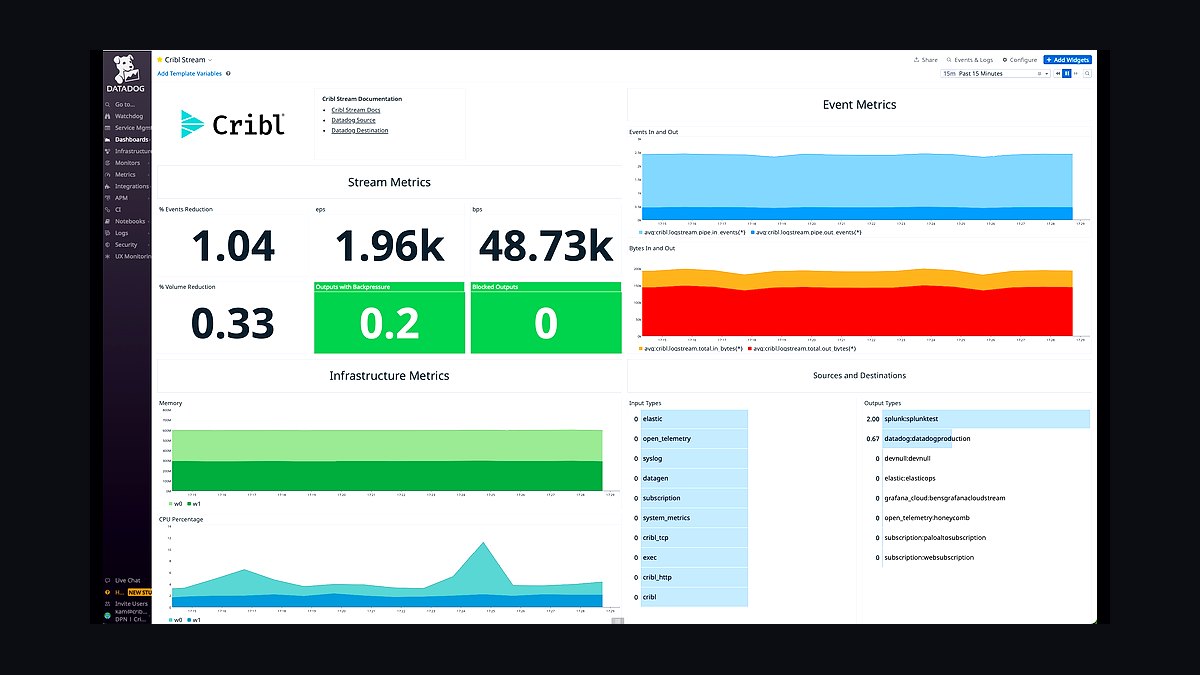The height and width of the screenshot is (675, 1200).
Task: Click the datadog:datadogproduction output row
Action: coord(977,439)
